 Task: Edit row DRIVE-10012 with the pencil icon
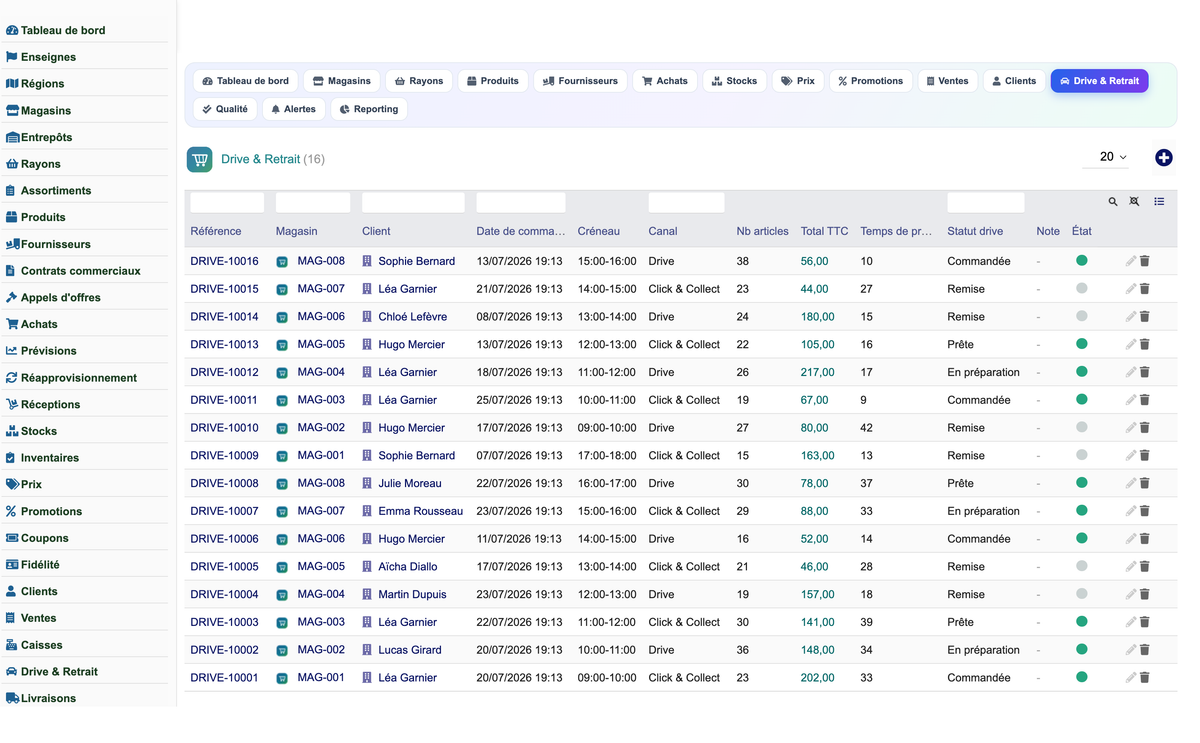[x=1130, y=372]
